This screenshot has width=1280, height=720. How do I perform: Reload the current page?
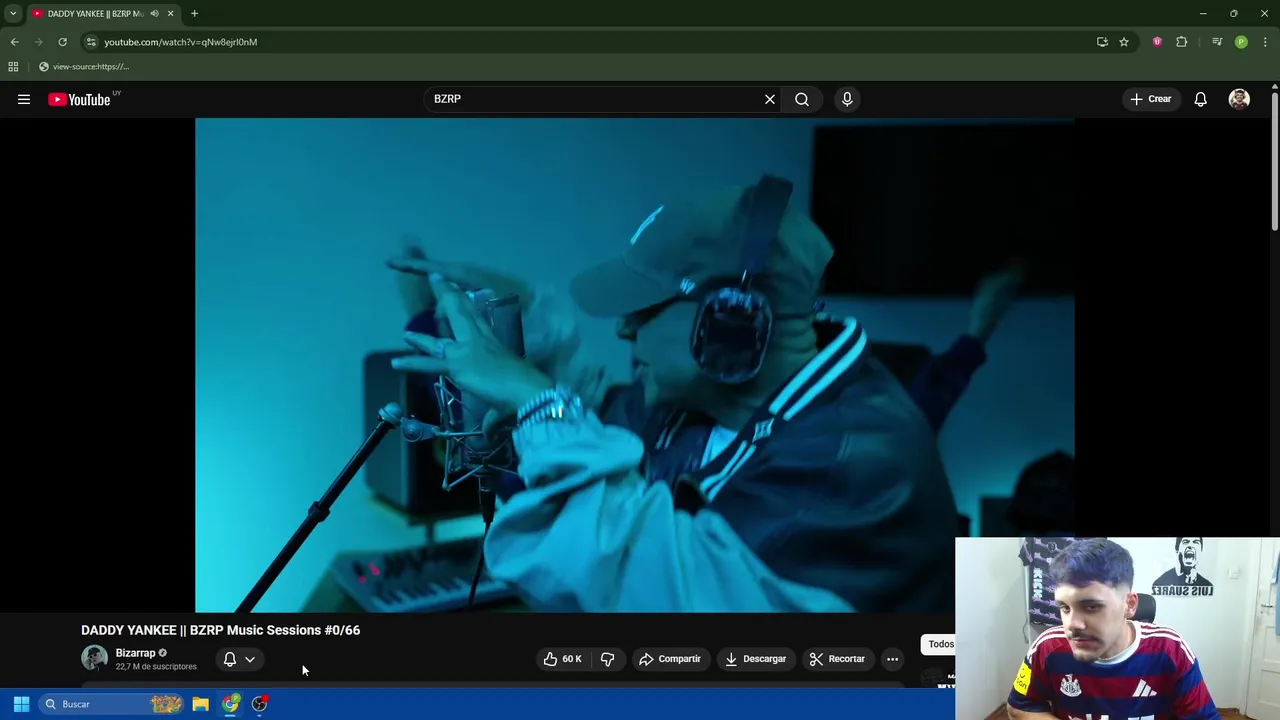pyautogui.click(x=62, y=42)
